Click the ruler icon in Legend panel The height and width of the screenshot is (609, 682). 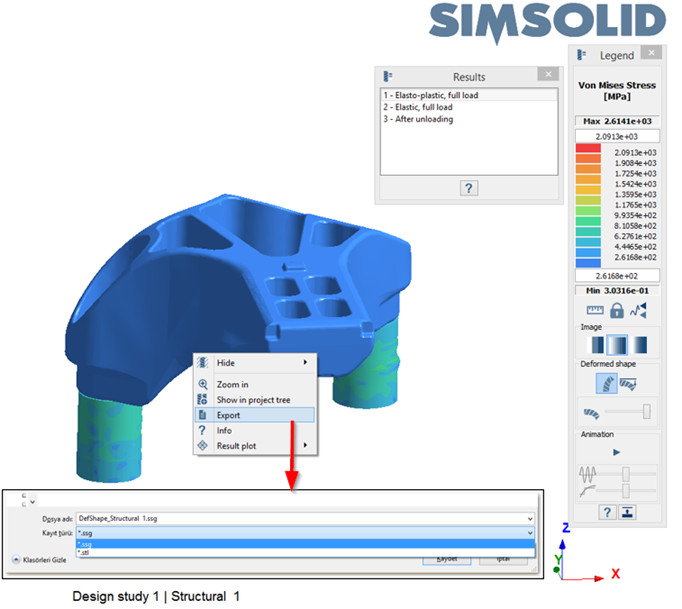595,310
